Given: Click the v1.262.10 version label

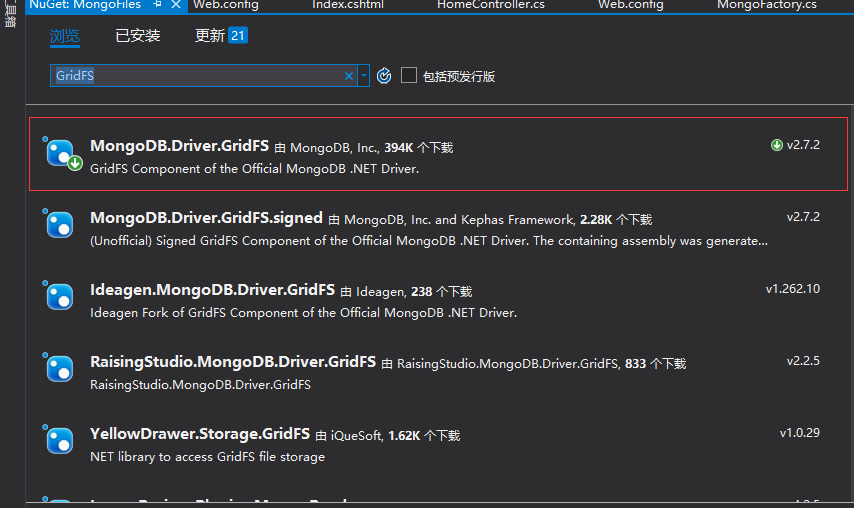Looking at the screenshot, I should tap(792, 289).
